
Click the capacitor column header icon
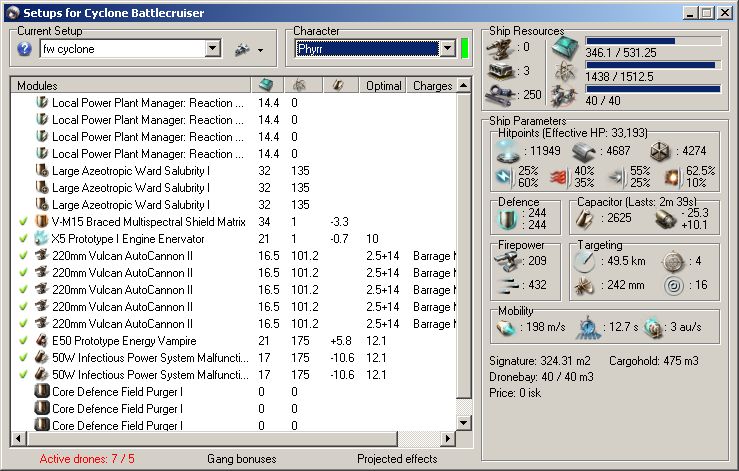click(337, 85)
